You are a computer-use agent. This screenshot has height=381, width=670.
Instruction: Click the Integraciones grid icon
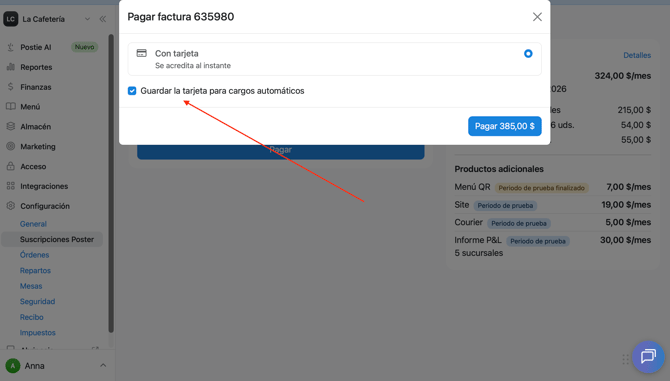click(x=11, y=186)
